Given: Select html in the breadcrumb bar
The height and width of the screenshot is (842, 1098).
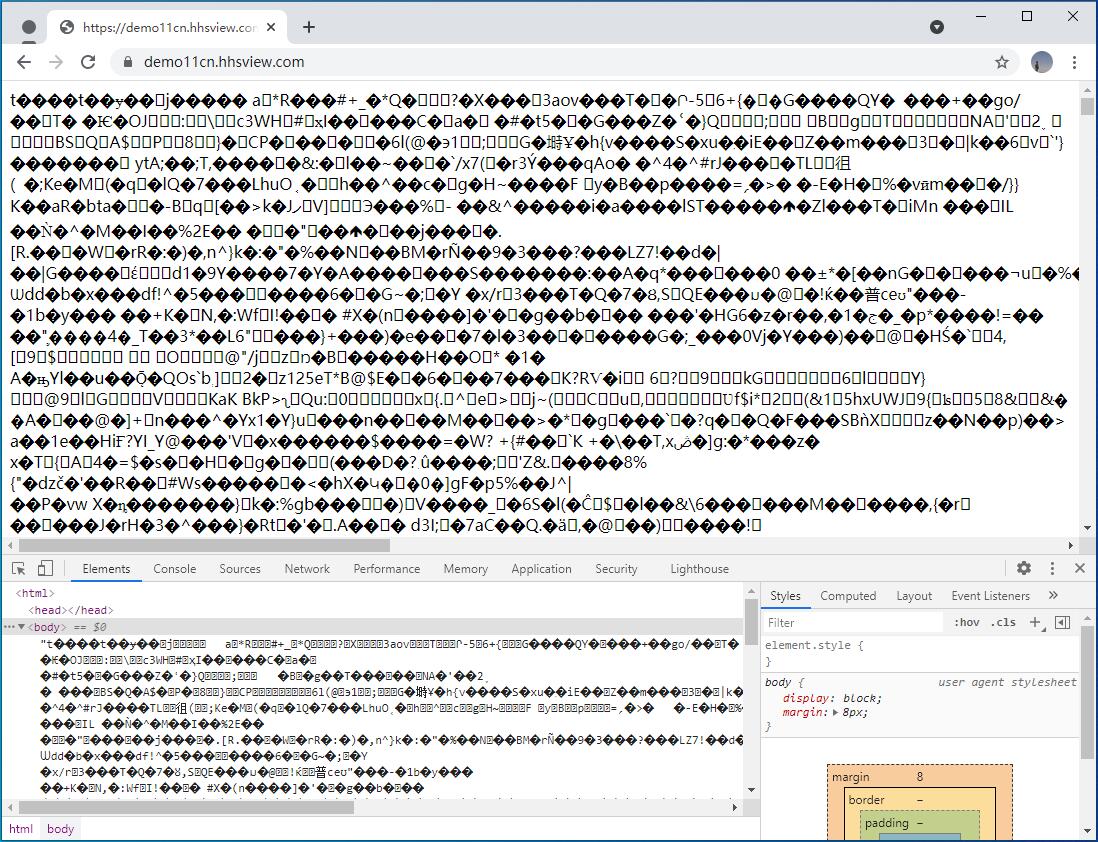Looking at the screenshot, I should (20, 828).
